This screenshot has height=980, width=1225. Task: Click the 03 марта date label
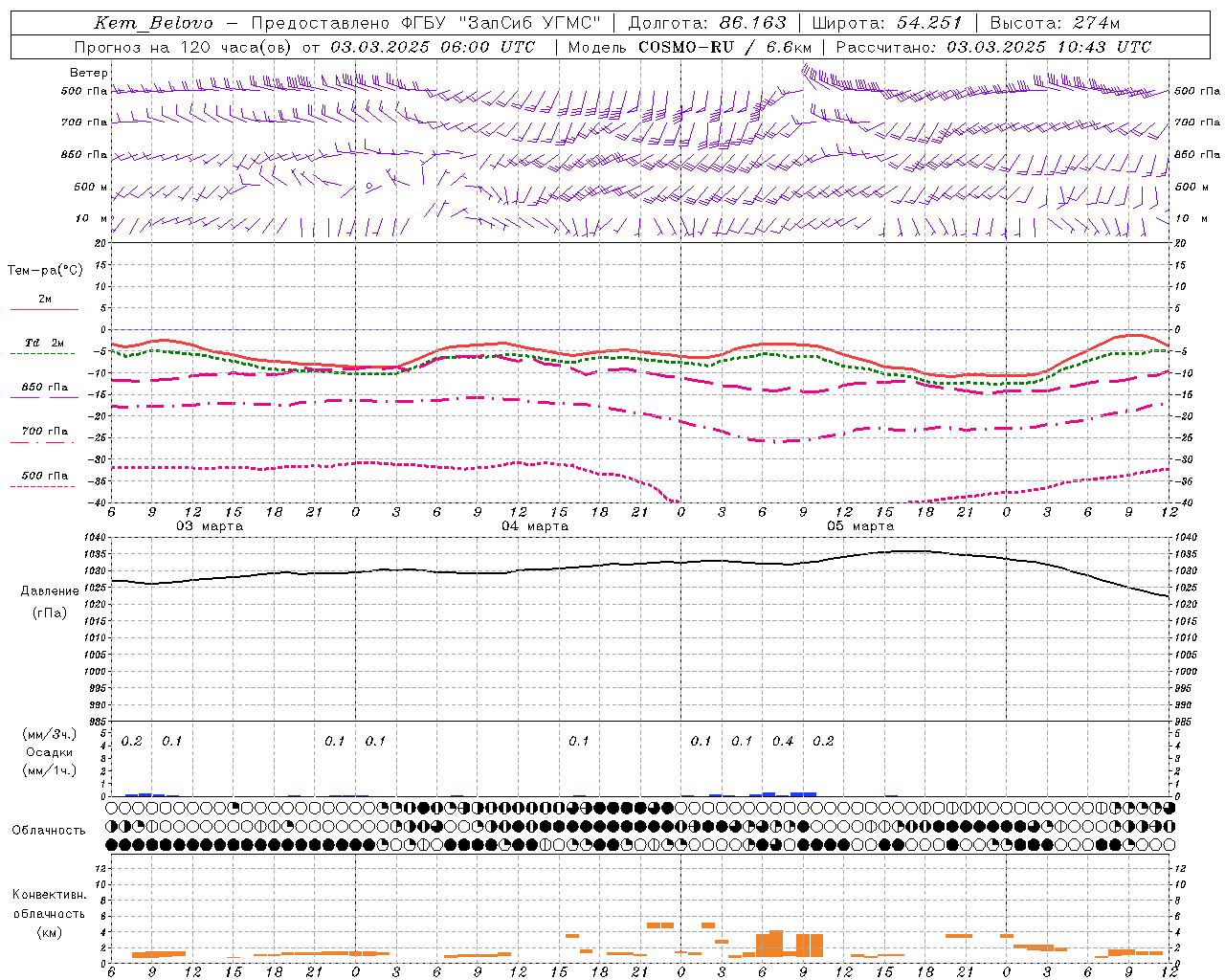point(210,526)
